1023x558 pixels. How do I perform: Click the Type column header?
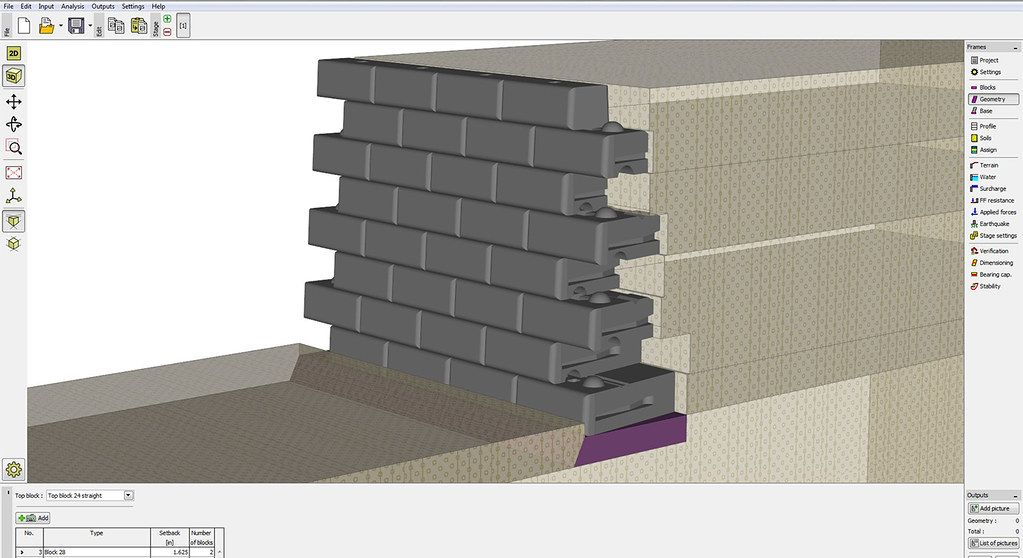pos(97,538)
